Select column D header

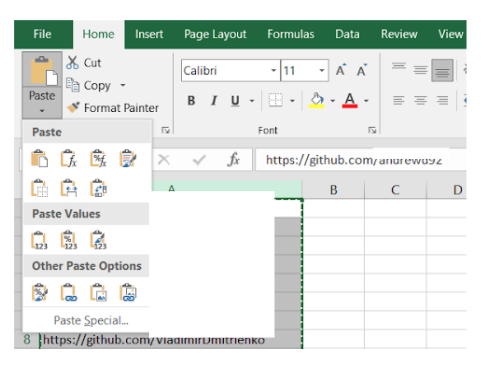tap(447, 190)
